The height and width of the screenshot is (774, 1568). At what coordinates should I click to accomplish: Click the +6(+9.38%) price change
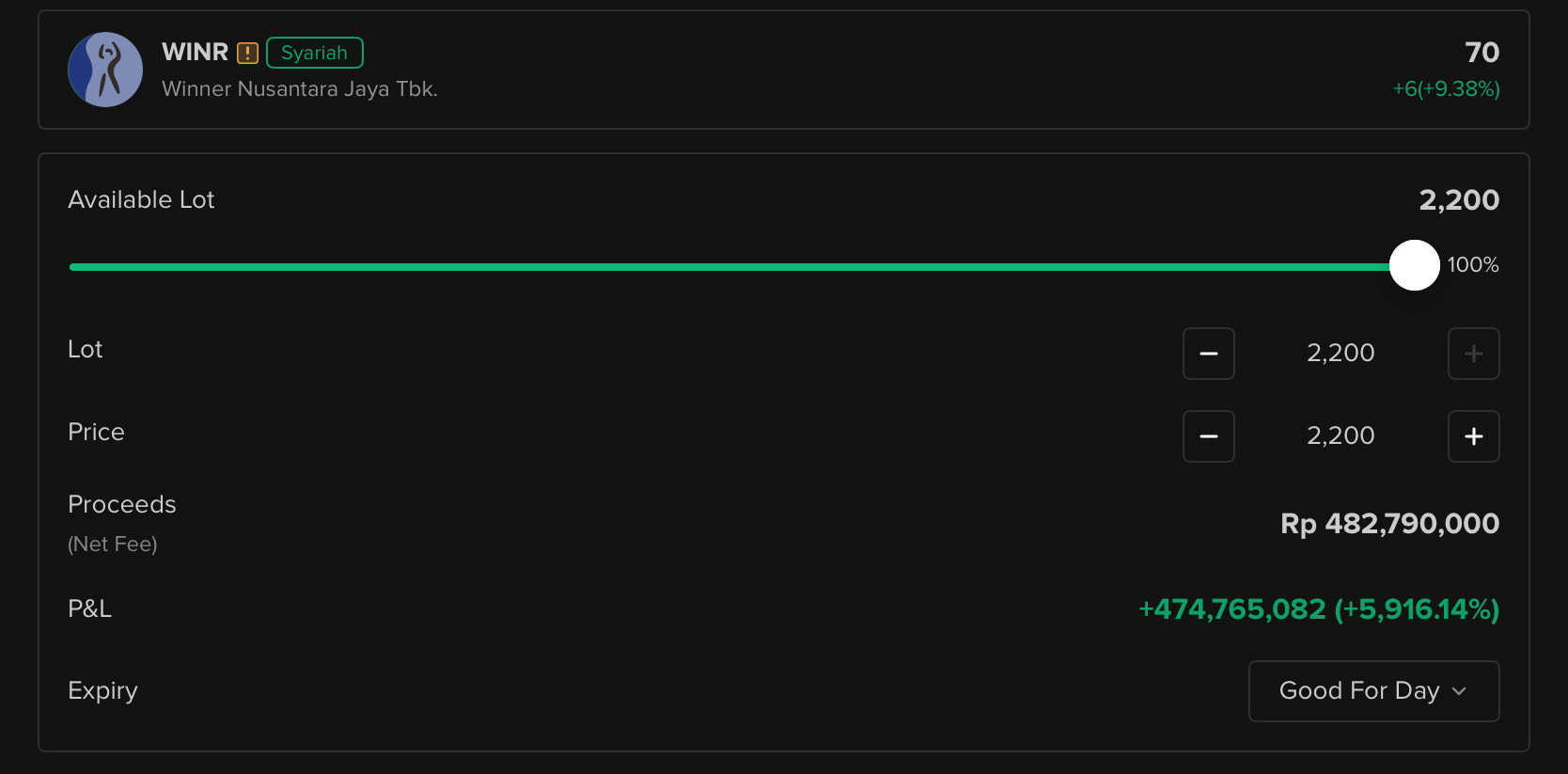pyautogui.click(x=1446, y=89)
